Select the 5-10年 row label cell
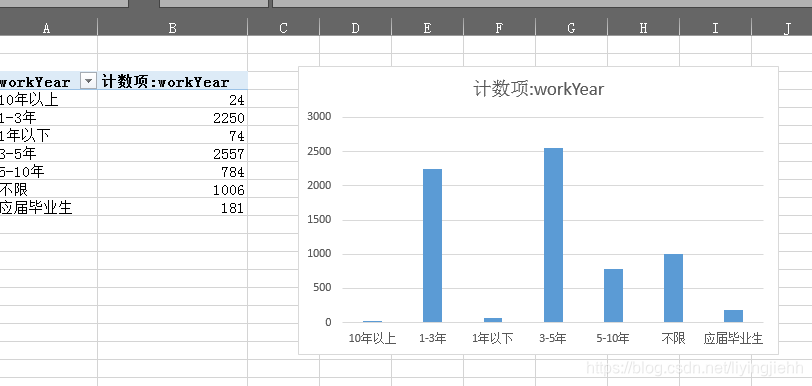The height and width of the screenshot is (386, 812). click(x=49, y=170)
